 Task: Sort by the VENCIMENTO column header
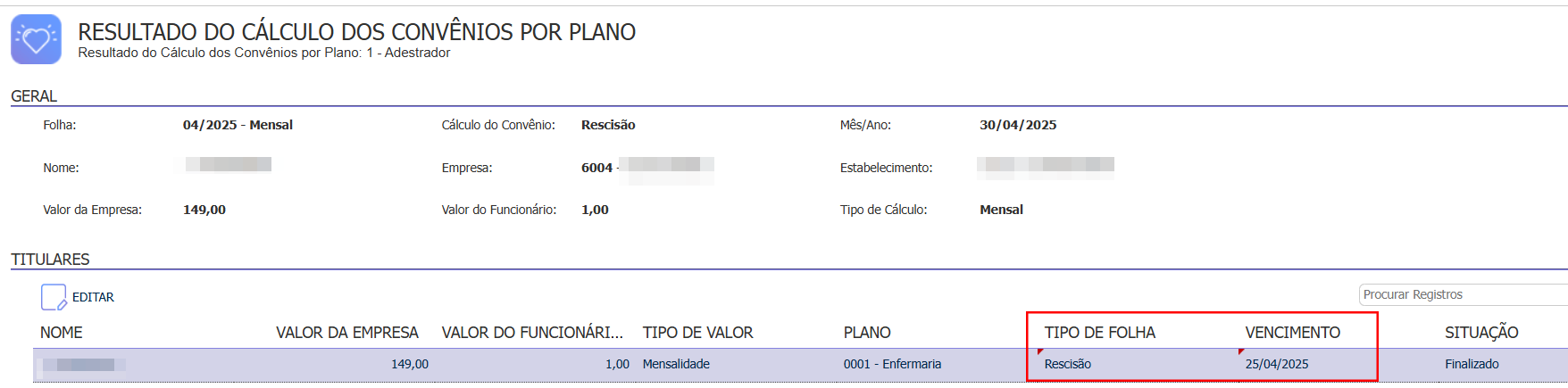(x=1293, y=333)
